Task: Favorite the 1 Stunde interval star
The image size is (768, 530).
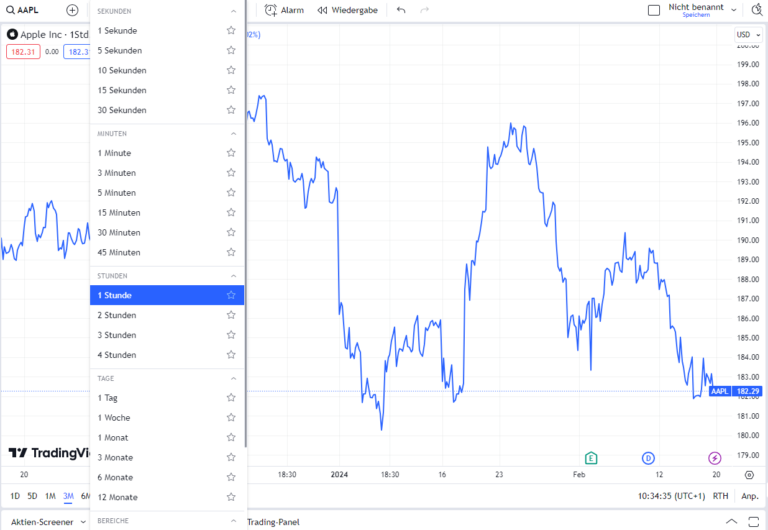Action: pos(231,295)
